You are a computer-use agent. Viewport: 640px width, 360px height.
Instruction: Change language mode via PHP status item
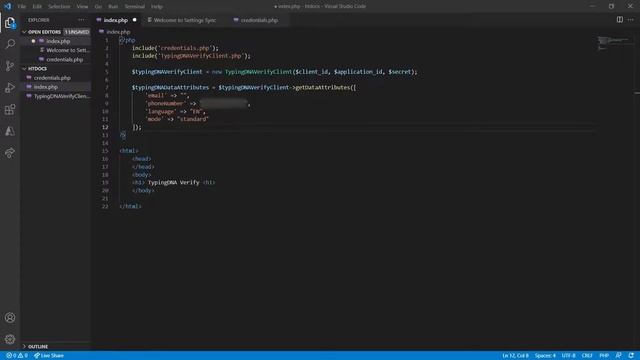tap(604, 356)
